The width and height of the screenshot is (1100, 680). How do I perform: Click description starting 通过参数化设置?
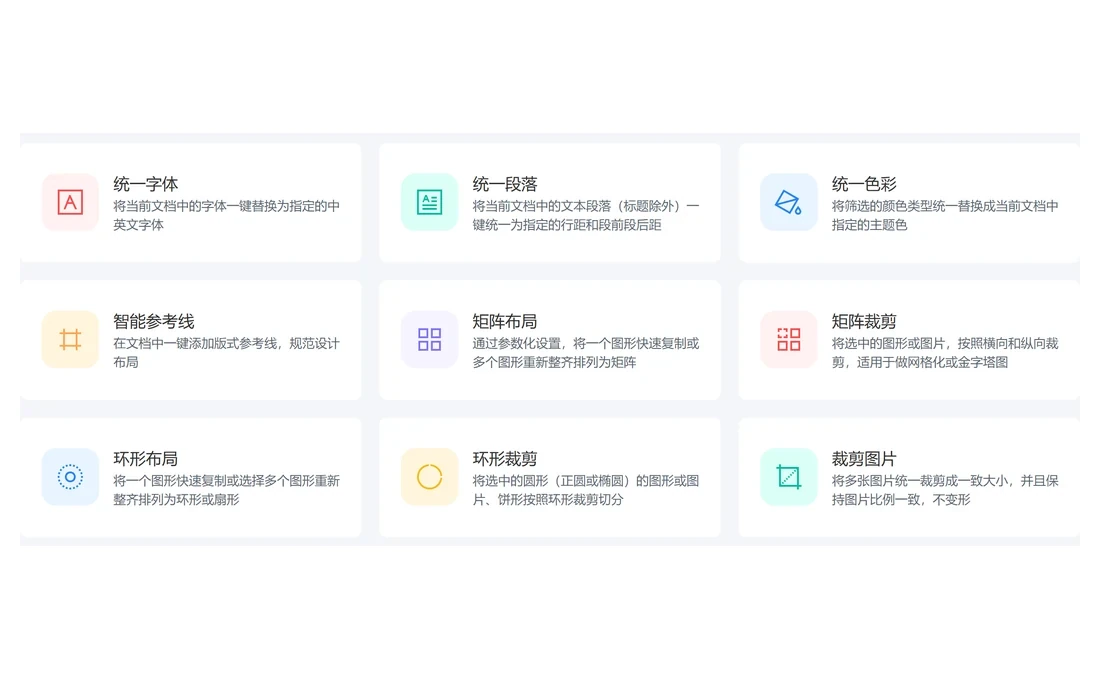click(586, 353)
